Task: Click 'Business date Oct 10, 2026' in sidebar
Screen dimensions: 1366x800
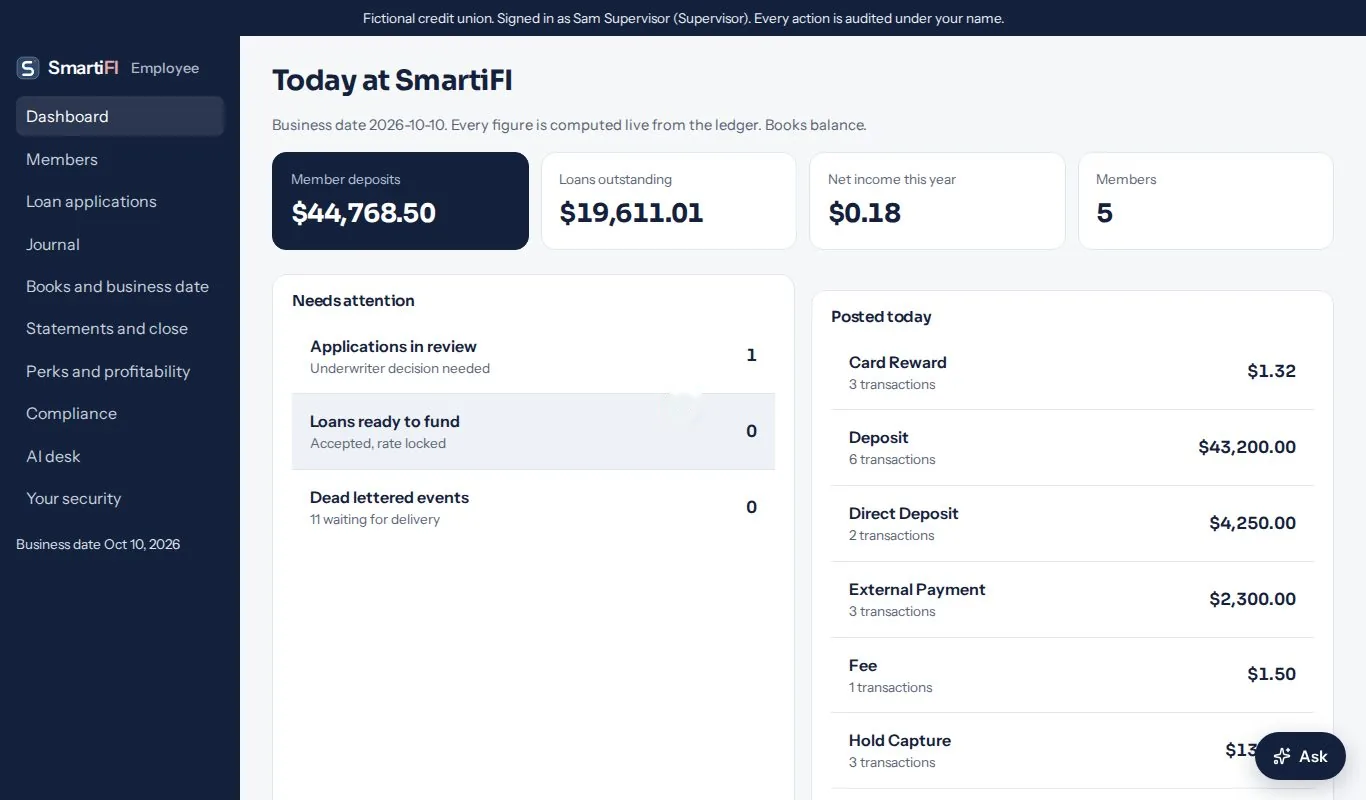Action: (98, 544)
